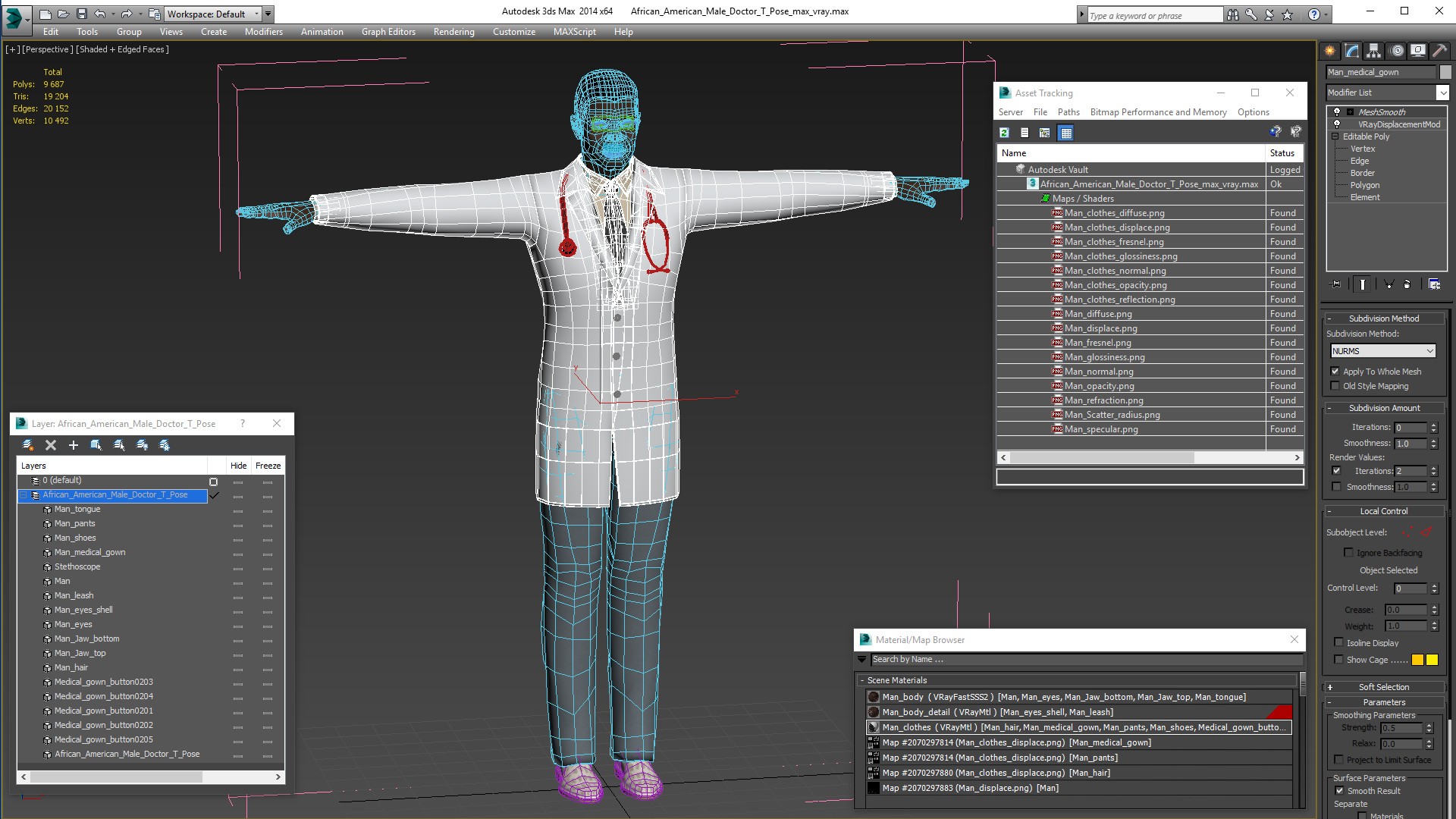
Task: Open the Display command panel tab
Action: 1418,51
